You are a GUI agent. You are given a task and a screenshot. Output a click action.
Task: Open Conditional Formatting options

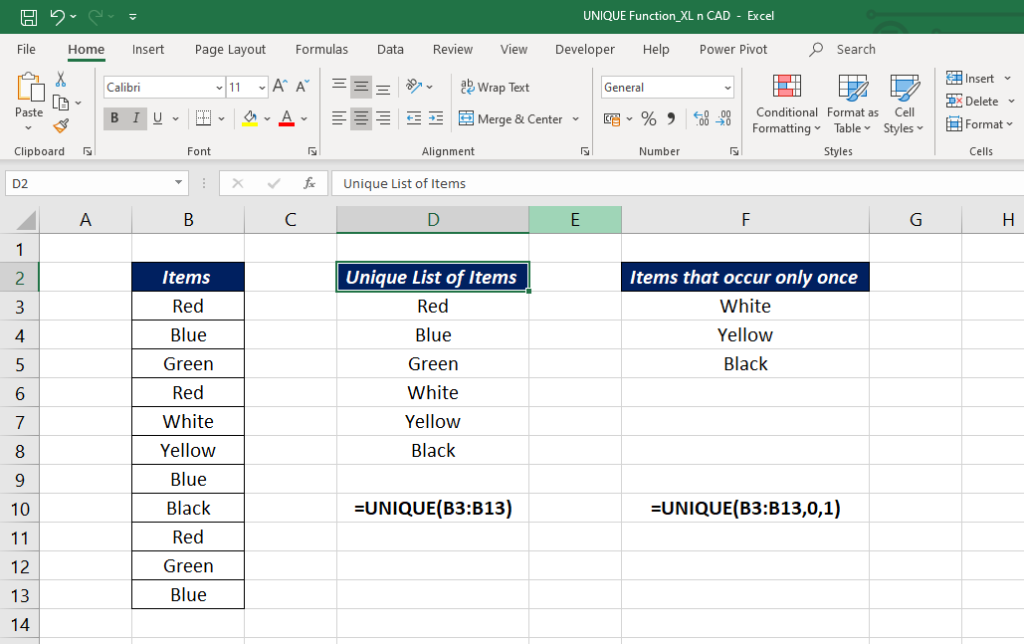click(786, 104)
